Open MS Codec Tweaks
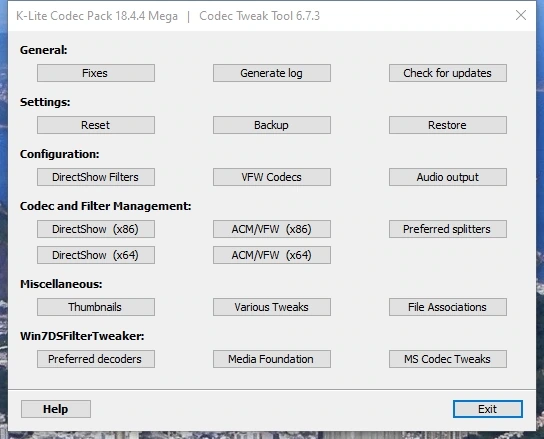 point(448,359)
